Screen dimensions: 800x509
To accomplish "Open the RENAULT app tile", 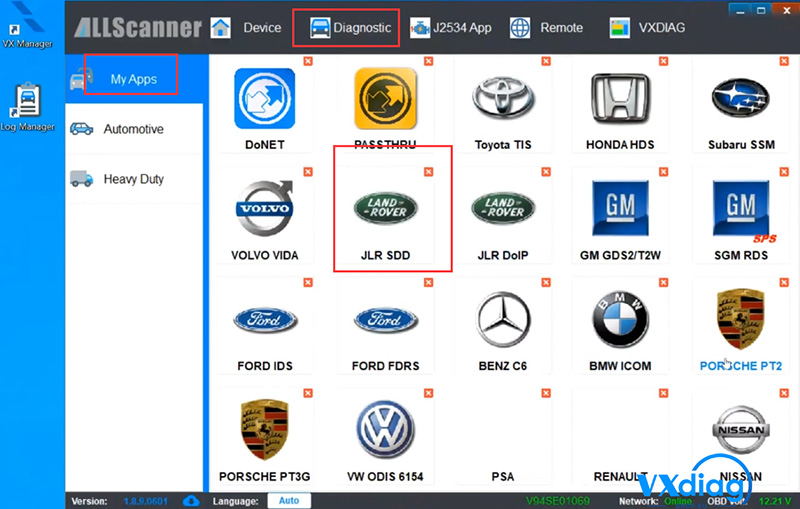I will (x=620, y=435).
